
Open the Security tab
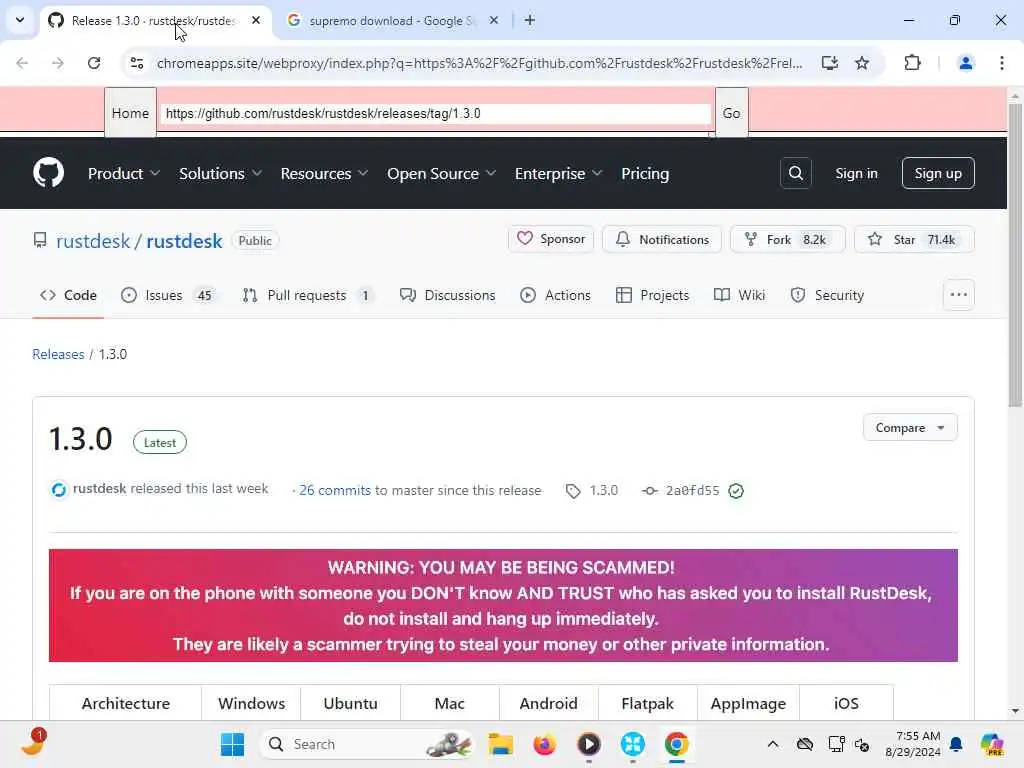tap(827, 295)
